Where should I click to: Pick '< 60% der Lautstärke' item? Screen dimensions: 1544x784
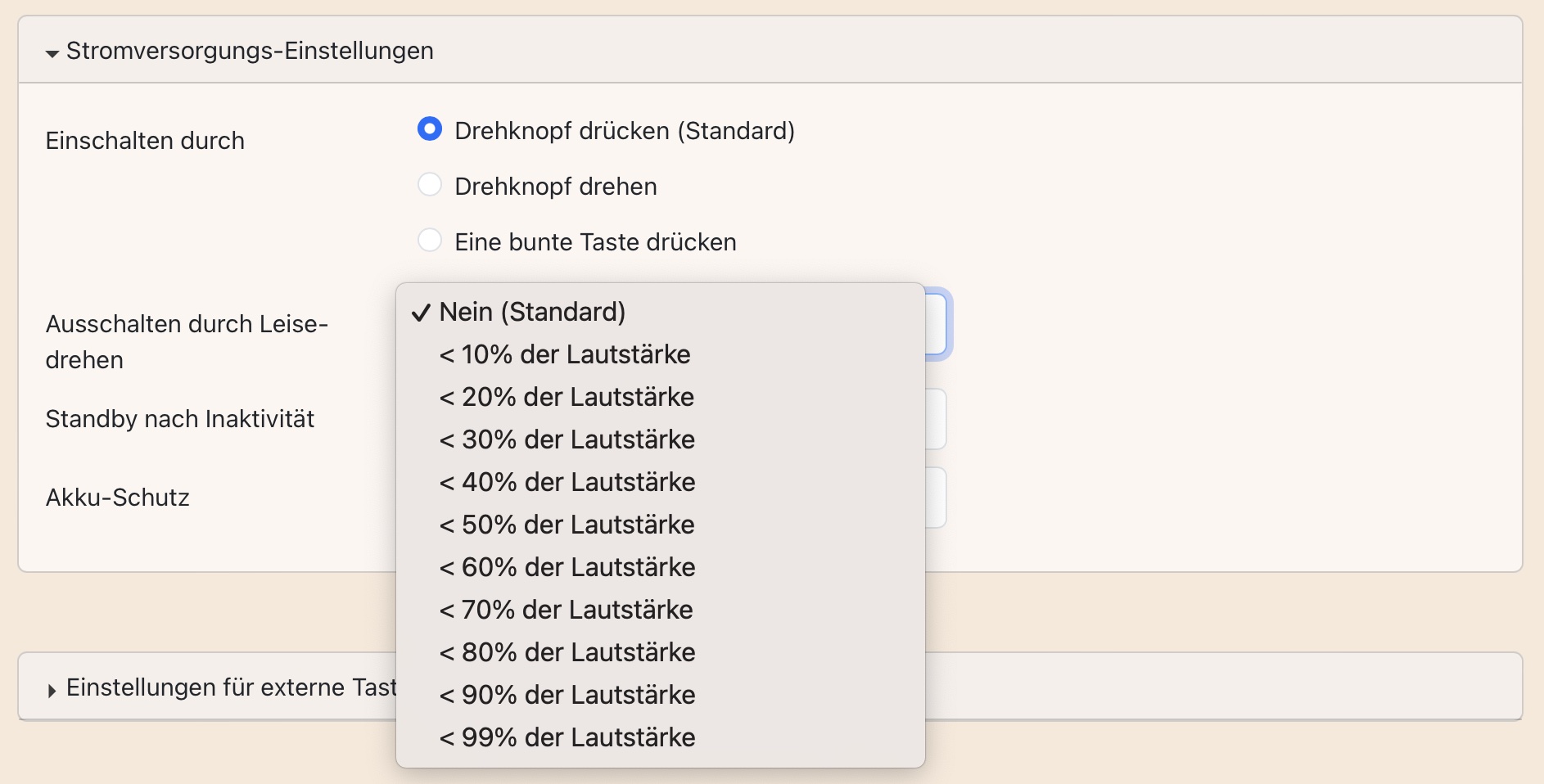(567, 567)
